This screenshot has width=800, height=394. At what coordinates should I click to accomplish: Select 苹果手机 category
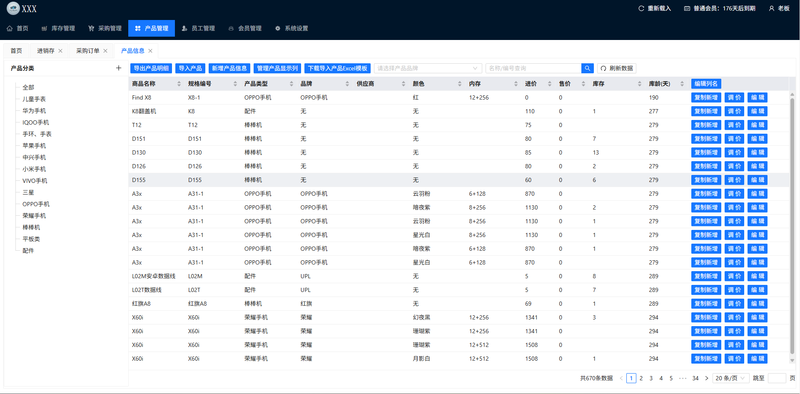pos(34,145)
